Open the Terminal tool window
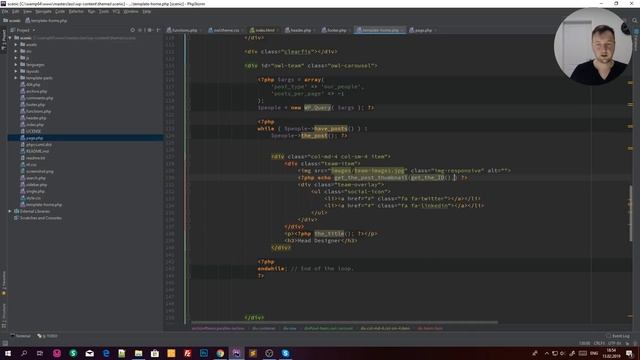Screen dimensions: 640x360 20,336
